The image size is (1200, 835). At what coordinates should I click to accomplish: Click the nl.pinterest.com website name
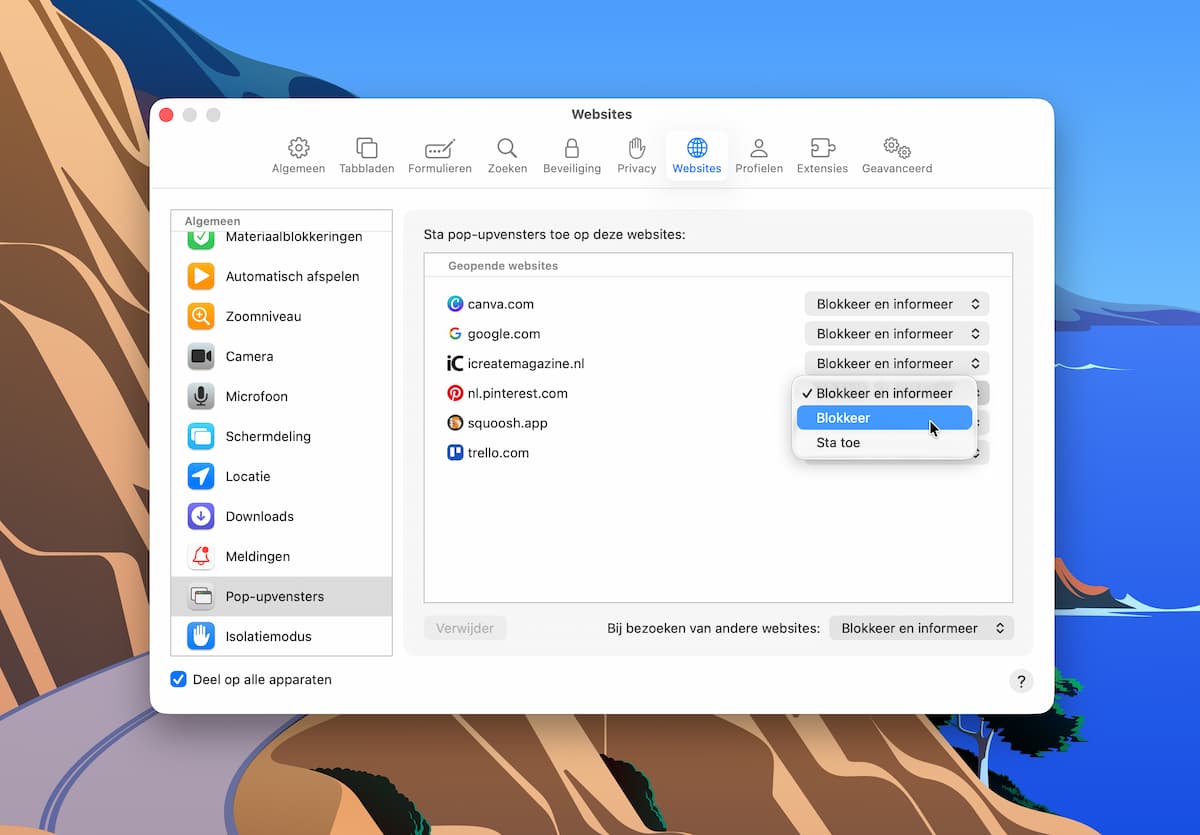[x=518, y=393]
